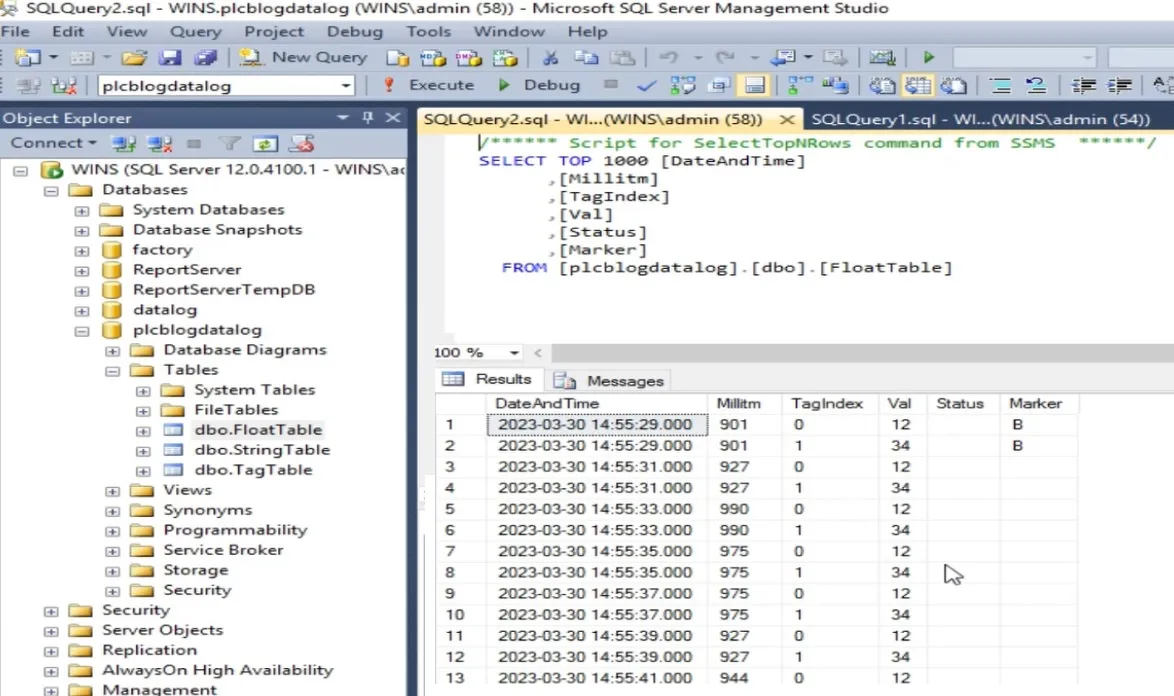Click the Parse checkmark icon to validate query
1174x696 pixels.
(646, 85)
